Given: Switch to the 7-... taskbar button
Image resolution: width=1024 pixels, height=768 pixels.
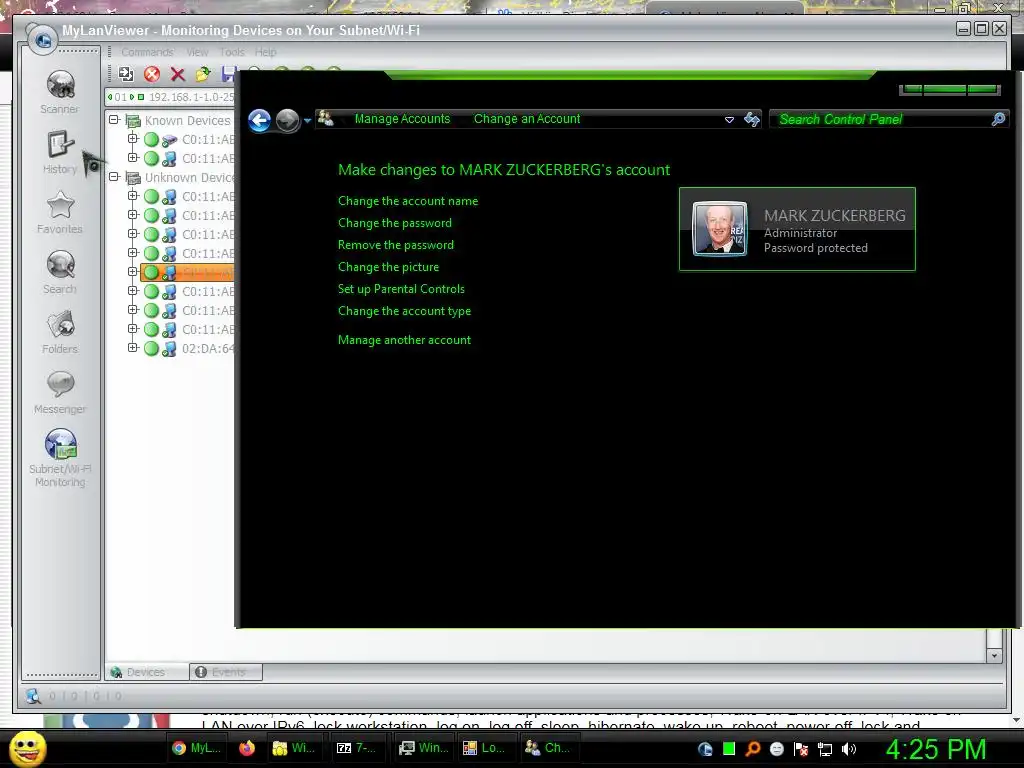Looking at the screenshot, I should point(356,748).
